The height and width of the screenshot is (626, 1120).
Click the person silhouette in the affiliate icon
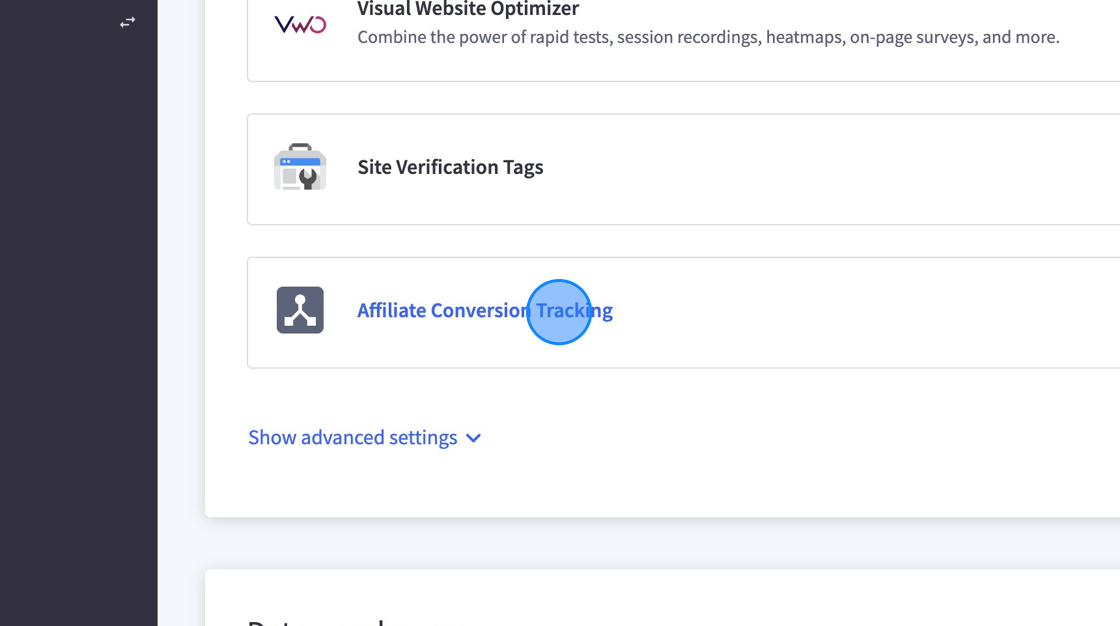coord(300,305)
